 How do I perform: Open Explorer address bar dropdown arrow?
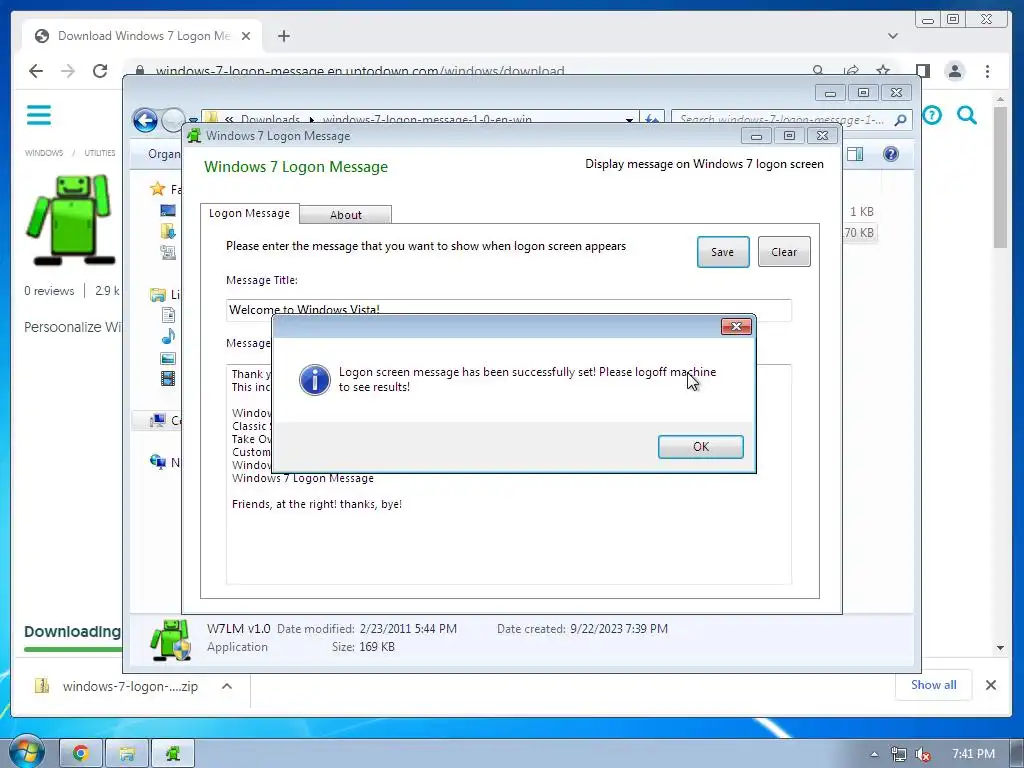(x=629, y=120)
